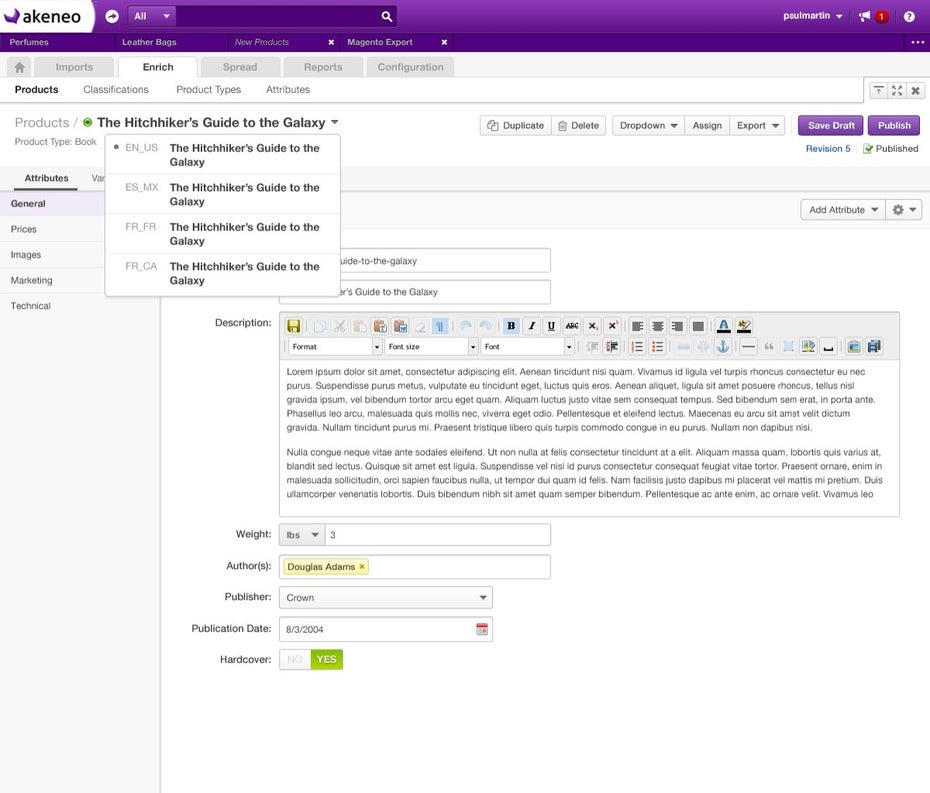Image resolution: width=930 pixels, height=793 pixels.
Task: Align description text right
Action: tap(677, 326)
